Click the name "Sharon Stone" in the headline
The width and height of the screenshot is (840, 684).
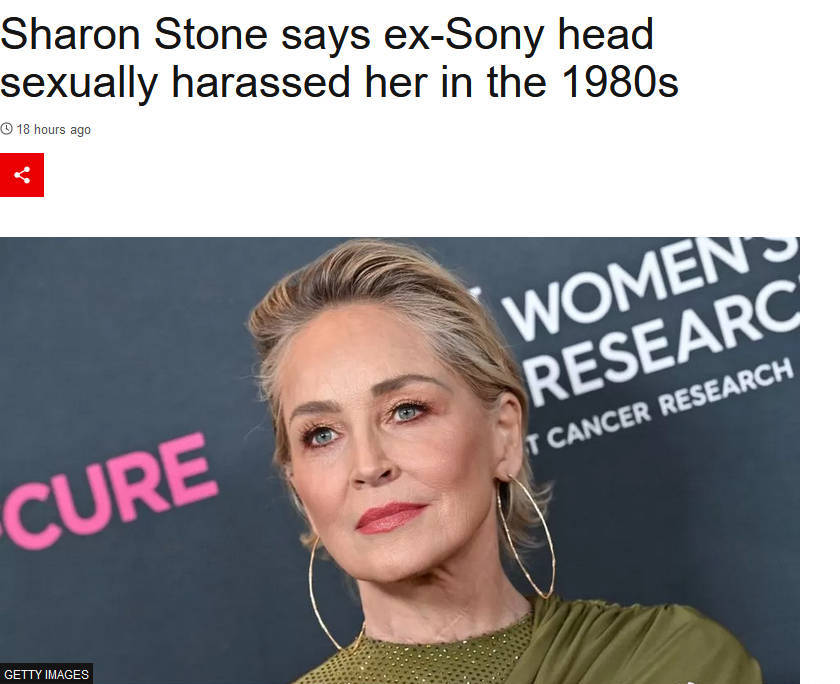(134, 35)
